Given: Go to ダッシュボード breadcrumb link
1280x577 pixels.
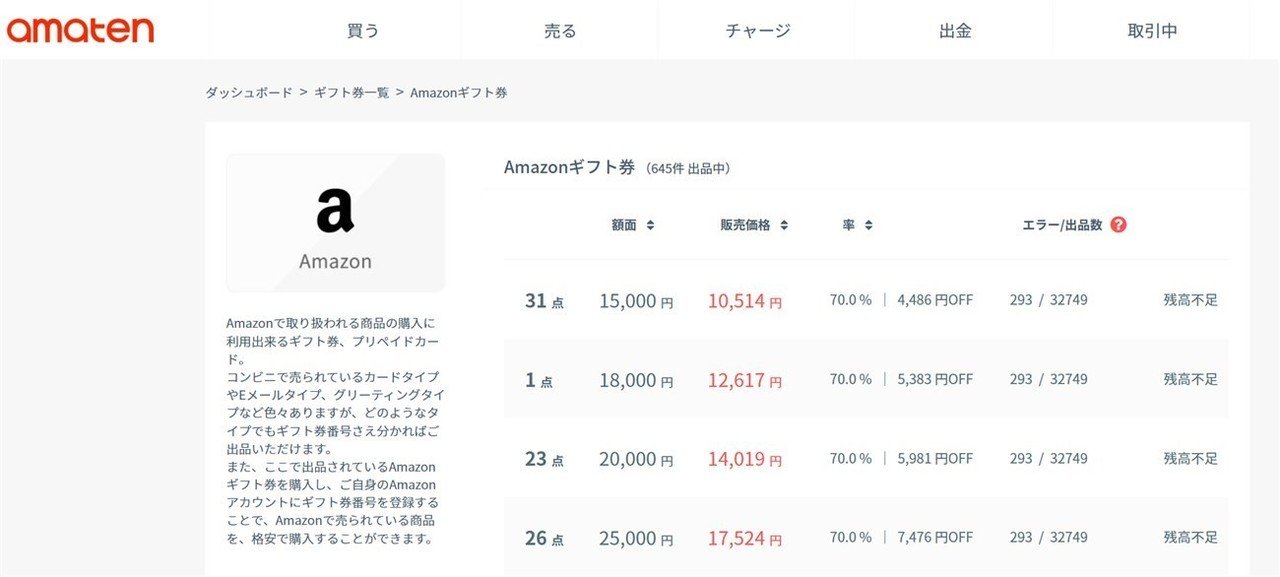Looking at the screenshot, I should [249, 92].
